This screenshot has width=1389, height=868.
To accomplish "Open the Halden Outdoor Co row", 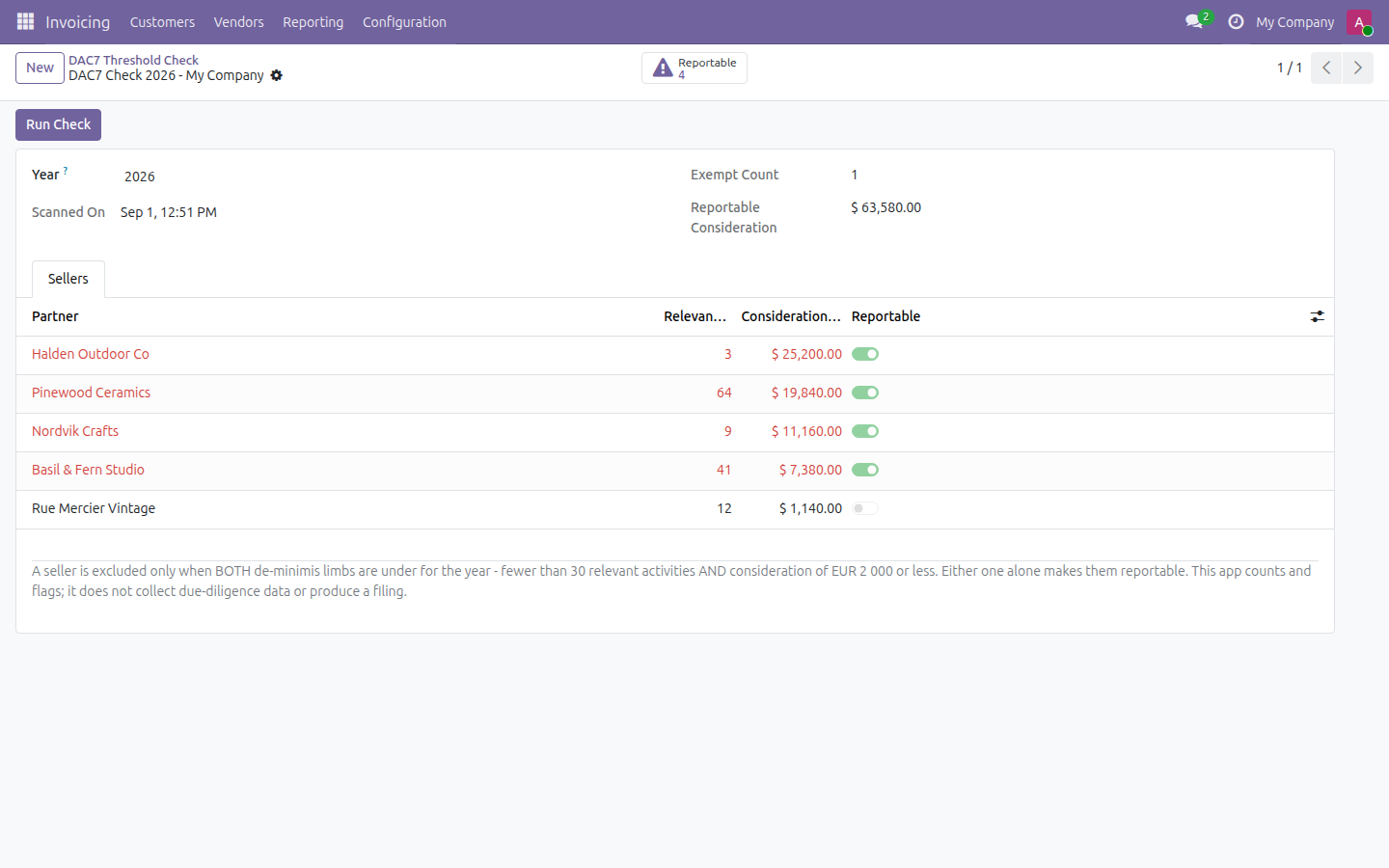I will pos(675,355).
